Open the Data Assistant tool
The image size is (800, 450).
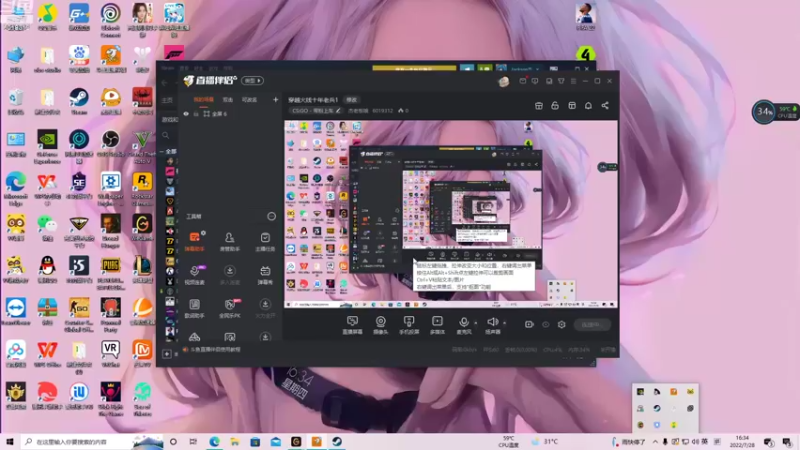pos(195,308)
